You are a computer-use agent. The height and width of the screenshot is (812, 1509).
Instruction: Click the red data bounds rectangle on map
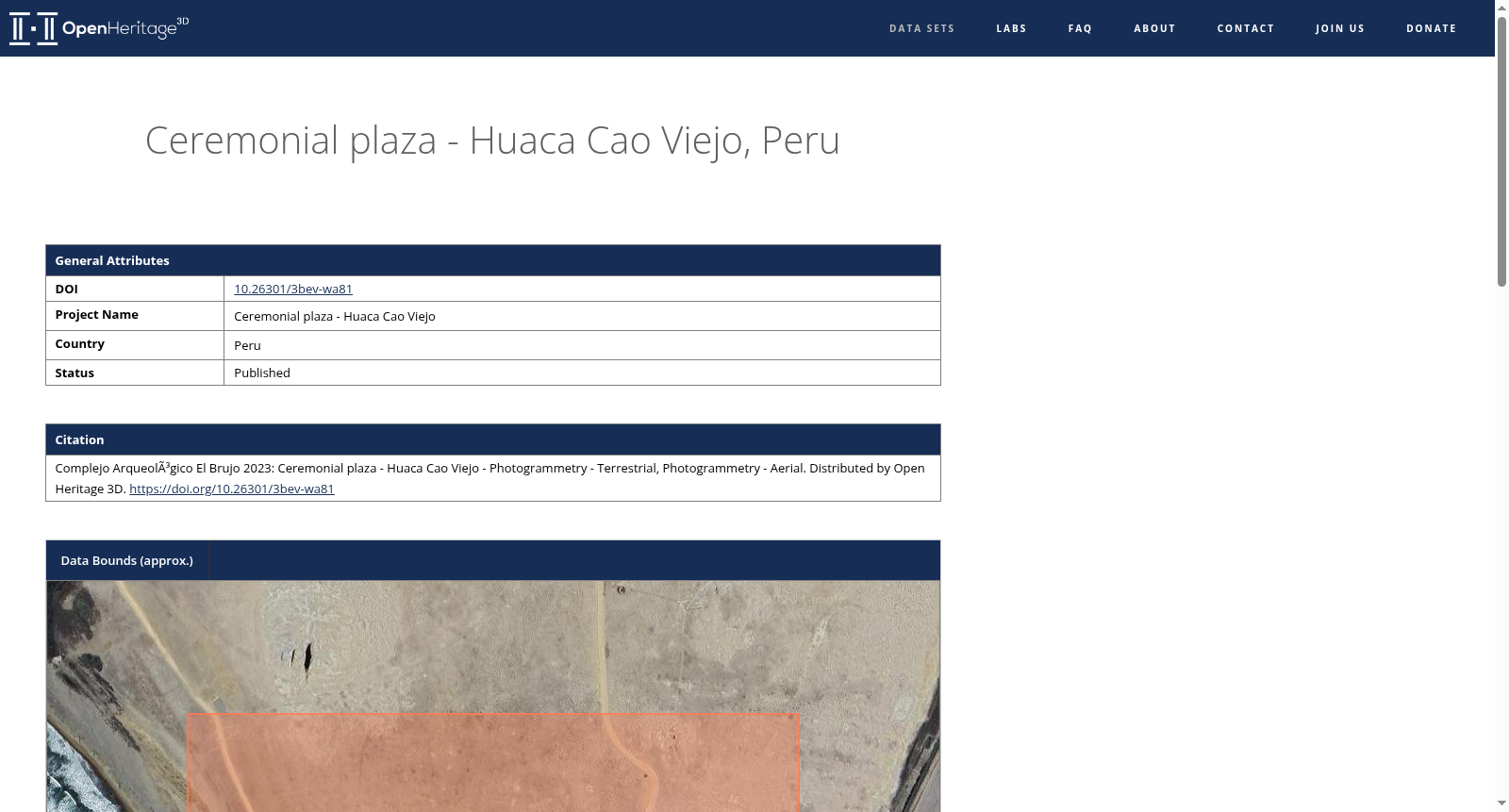pyautogui.click(x=493, y=762)
